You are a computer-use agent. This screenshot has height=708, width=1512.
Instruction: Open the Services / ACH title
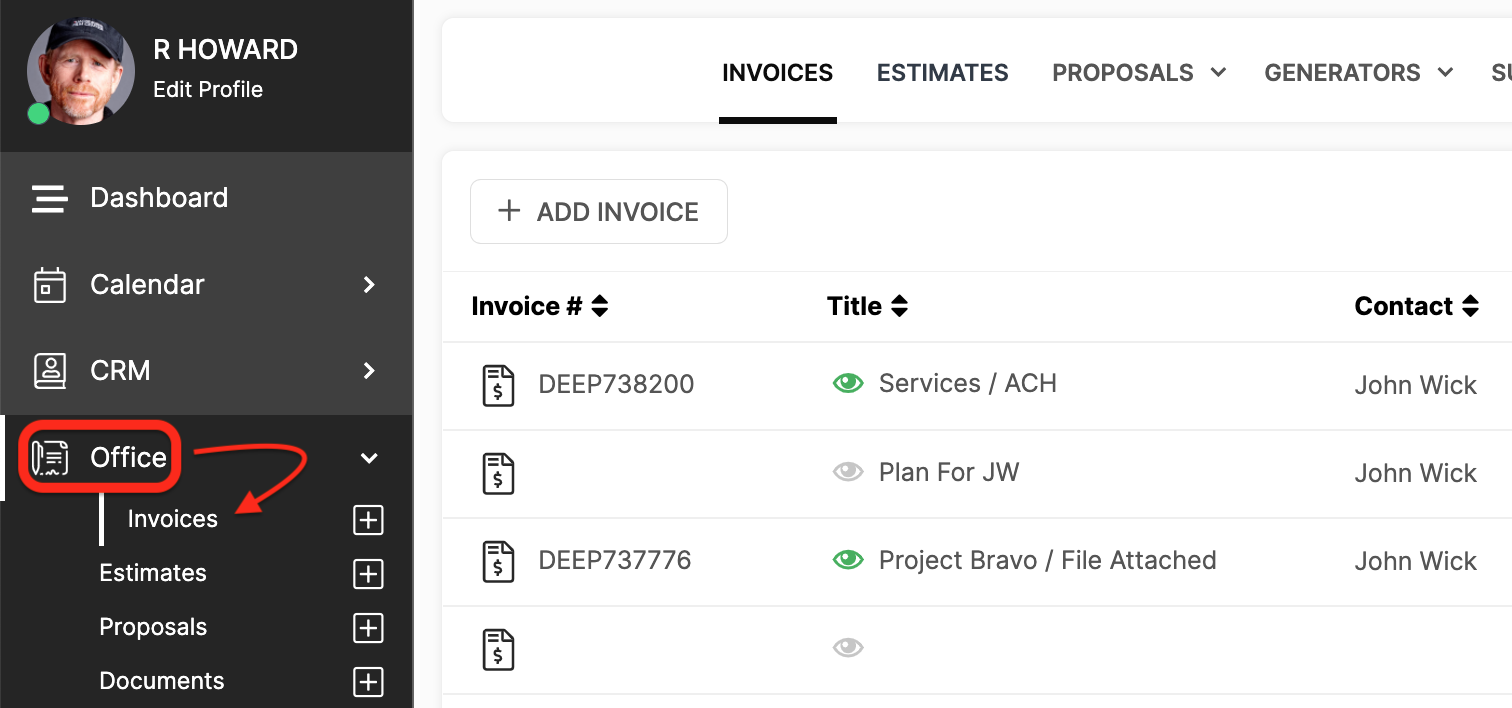tap(968, 383)
